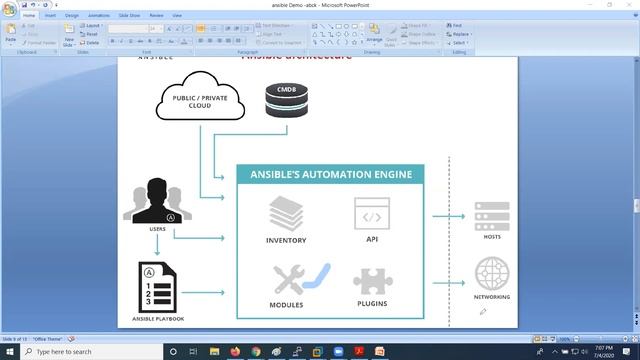640x360 pixels.
Task: Open the Arrange menu
Action: pos(374,34)
